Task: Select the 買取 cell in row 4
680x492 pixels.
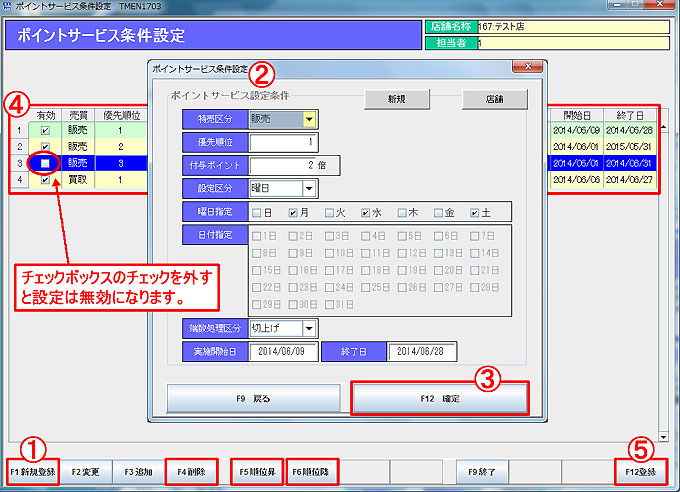Action: coord(78,180)
